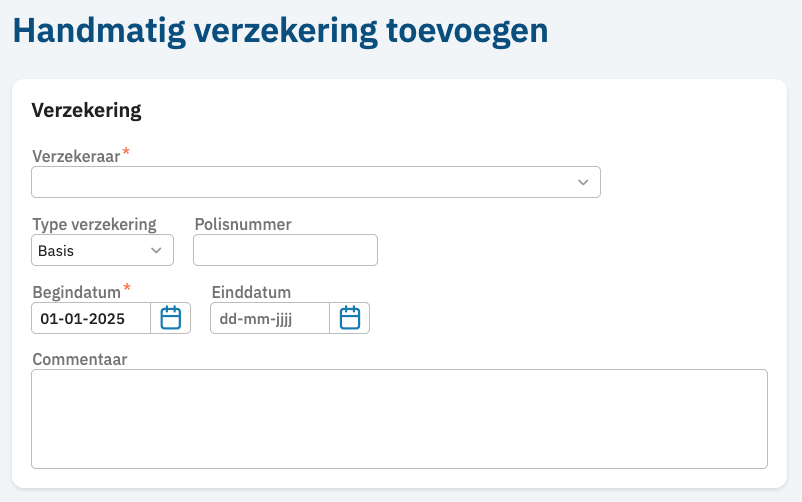802x502 pixels.
Task: Click the red asterisk next to Begindatum
Action: (x=128, y=289)
